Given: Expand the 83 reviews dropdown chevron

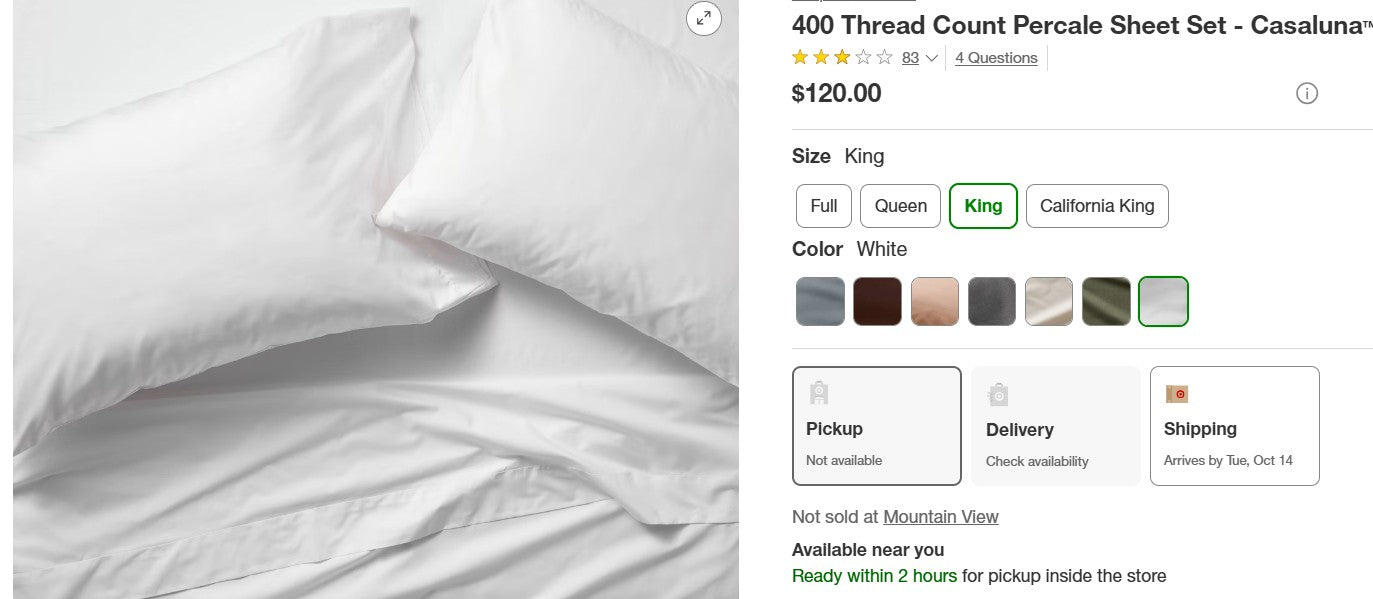Looking at the screenshot, I should 931,58.
